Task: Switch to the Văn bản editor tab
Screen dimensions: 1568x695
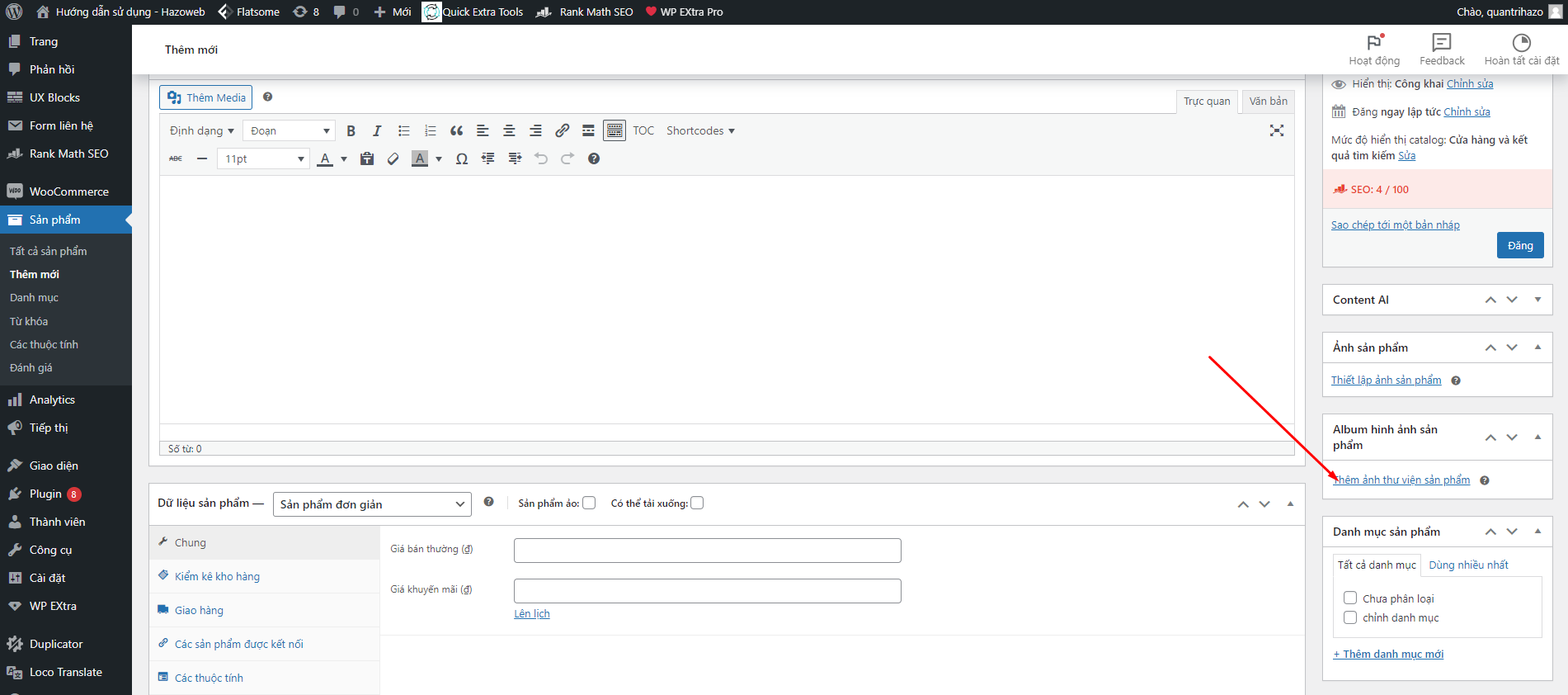Action: pyautogui.click(x=1268, y=101)
